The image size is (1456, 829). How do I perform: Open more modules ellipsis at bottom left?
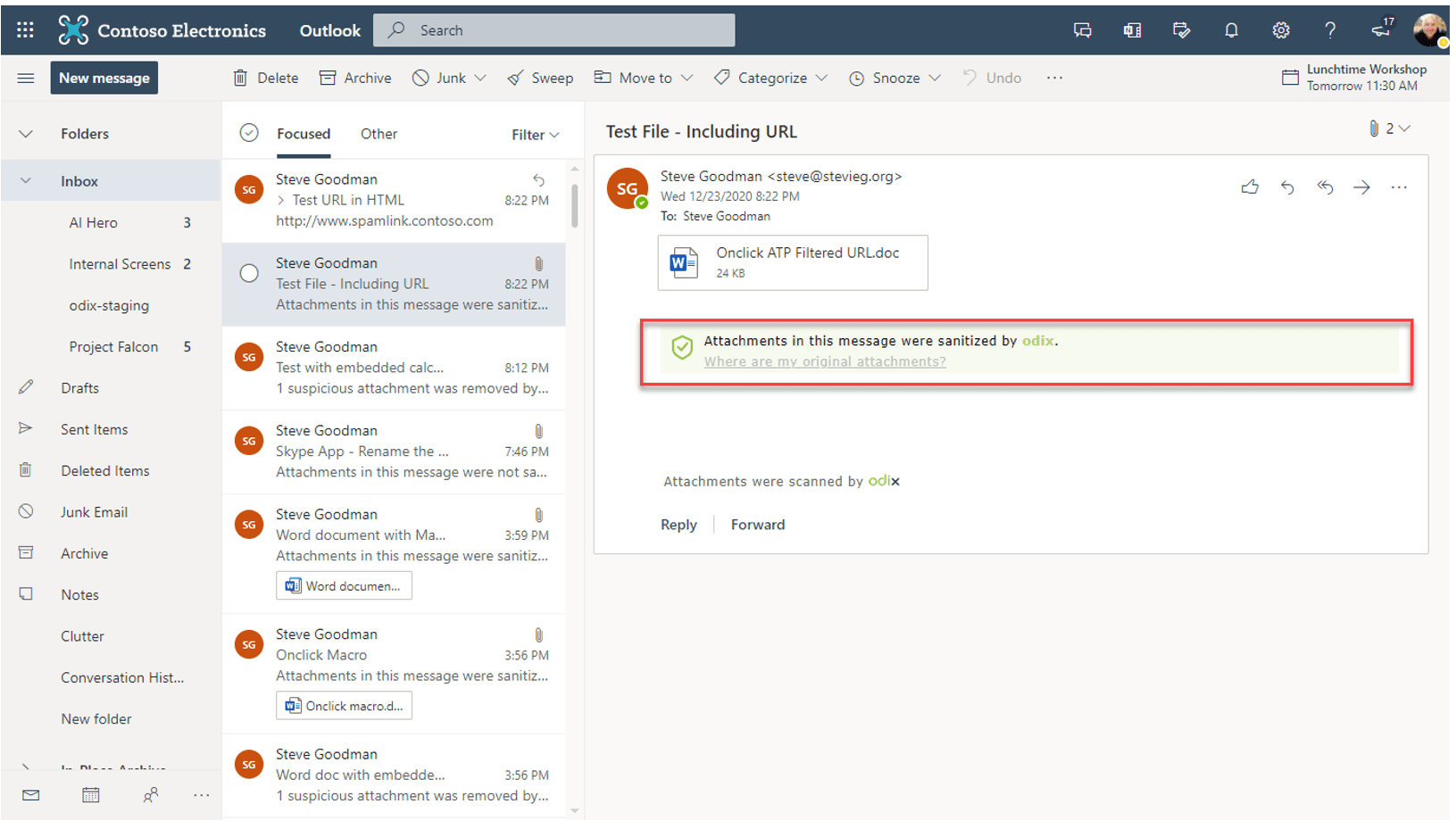pyautogui.click(x=202, y=795)
